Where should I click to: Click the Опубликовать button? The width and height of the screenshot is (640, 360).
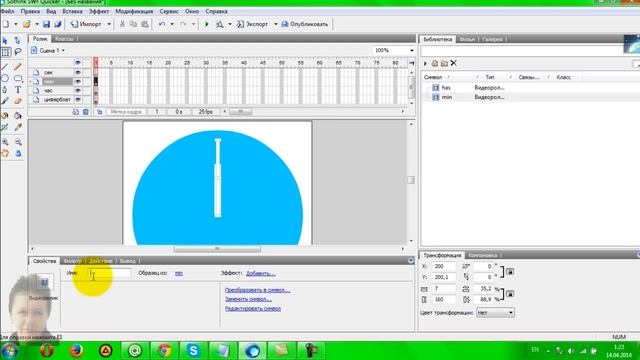(304, 24)
